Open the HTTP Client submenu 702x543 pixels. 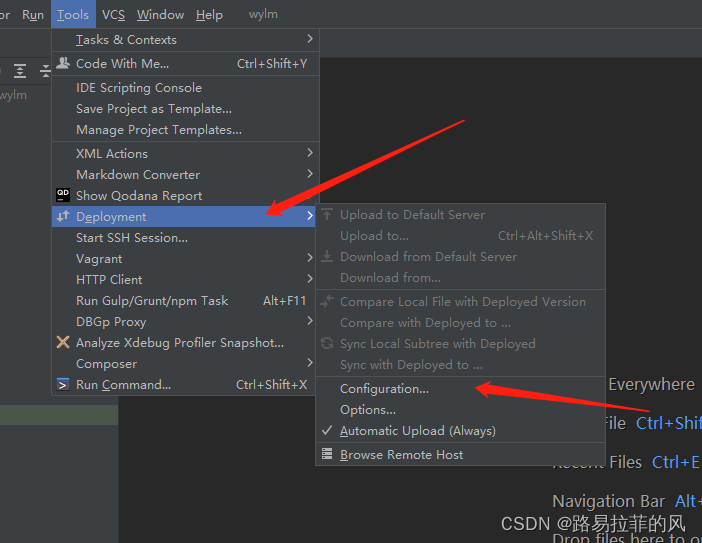(x=184, y=280)
